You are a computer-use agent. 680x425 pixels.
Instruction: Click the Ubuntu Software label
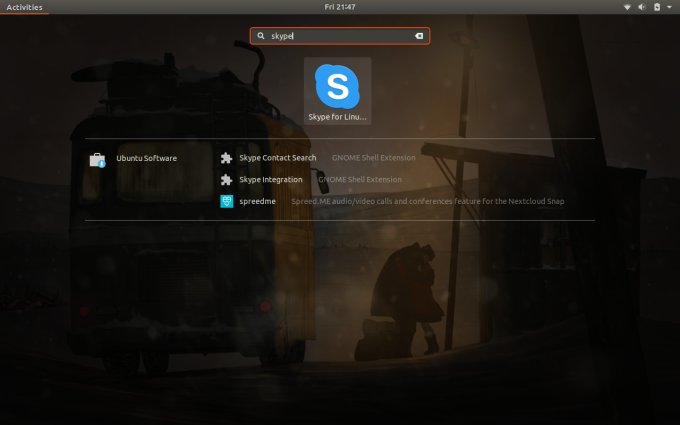147,158
